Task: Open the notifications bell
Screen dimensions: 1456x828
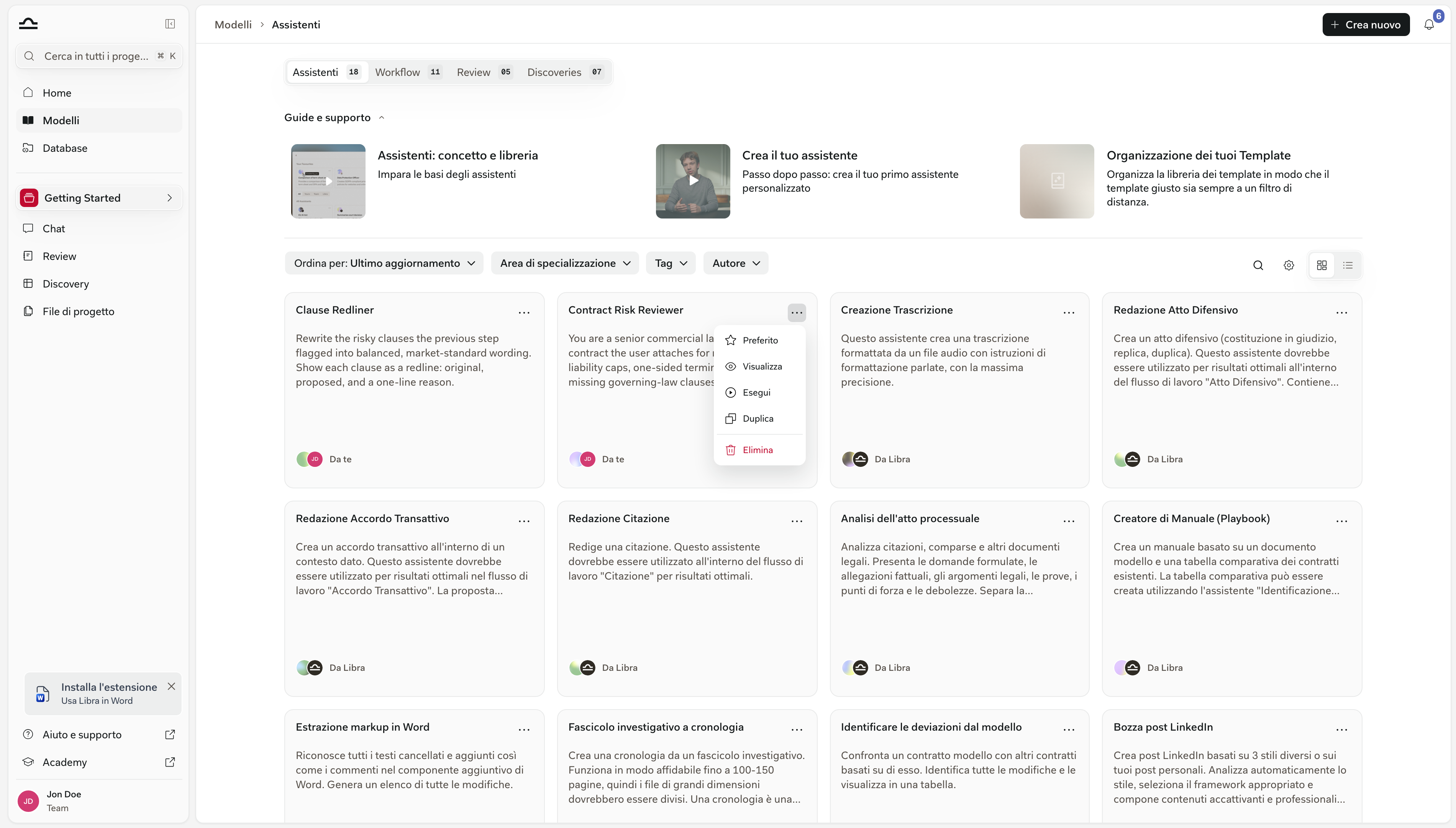Action: tap(1429, 25)
